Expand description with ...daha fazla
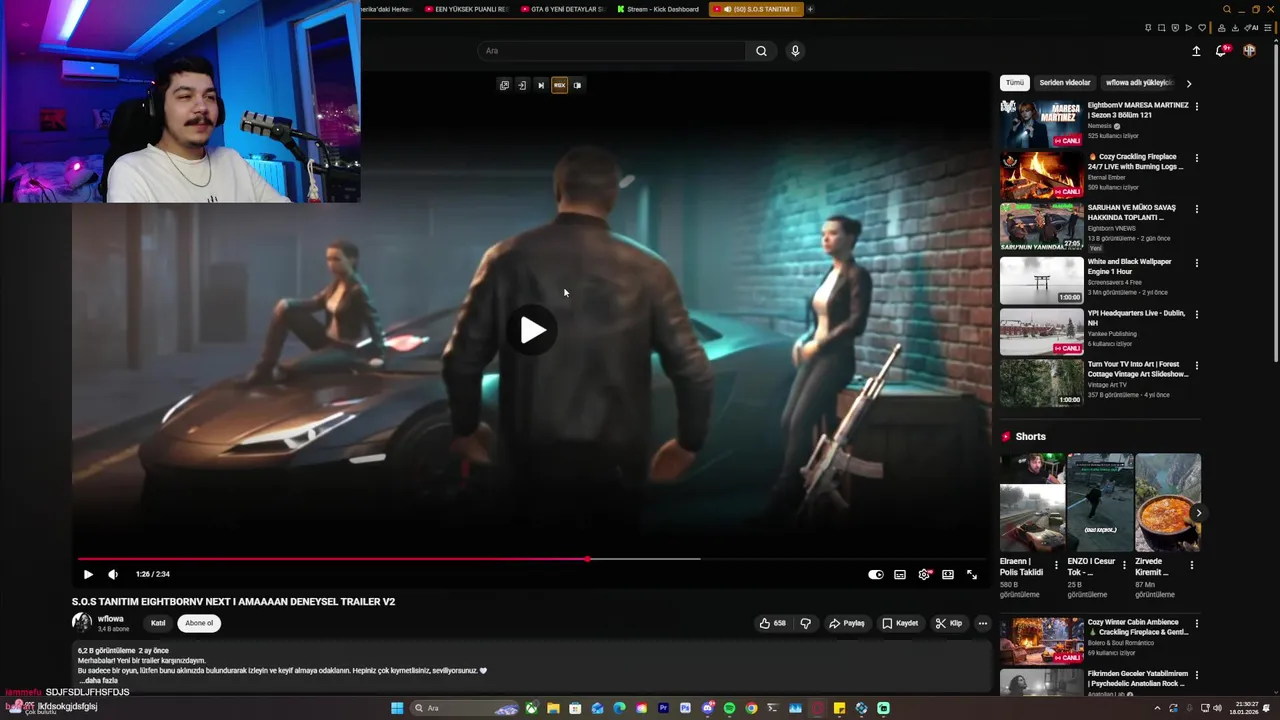1280x720 pixels. coord(99,681)
